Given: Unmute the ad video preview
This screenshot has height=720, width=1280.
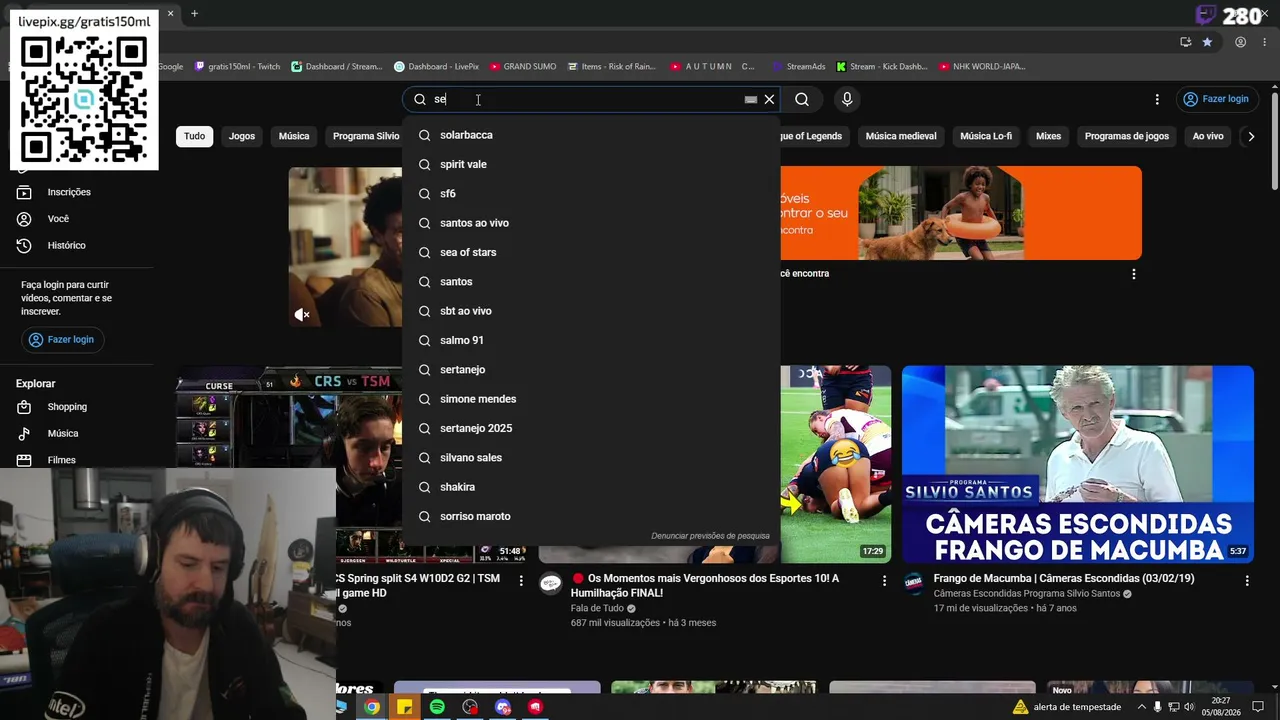Looking at the screenshot, I should click(302, 315).
